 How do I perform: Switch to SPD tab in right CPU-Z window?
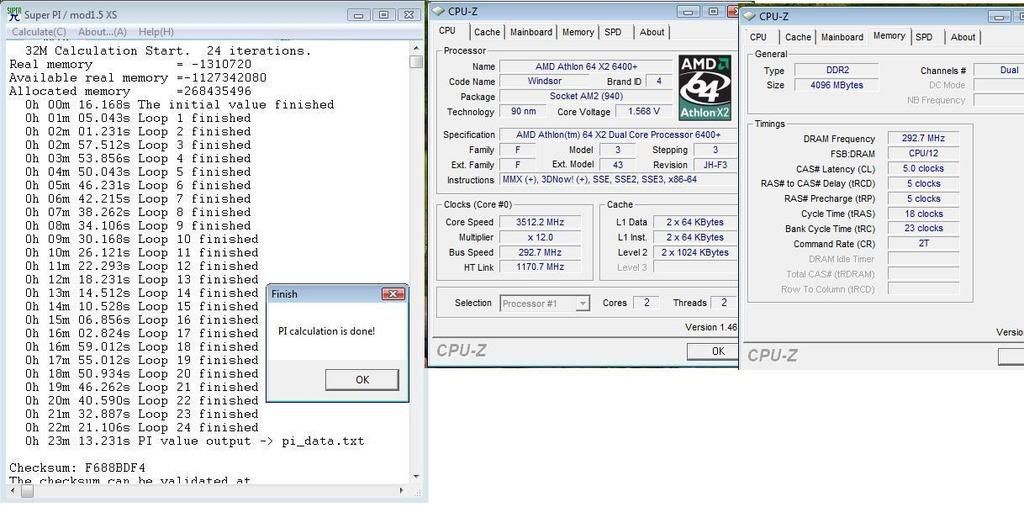point(924,37)
